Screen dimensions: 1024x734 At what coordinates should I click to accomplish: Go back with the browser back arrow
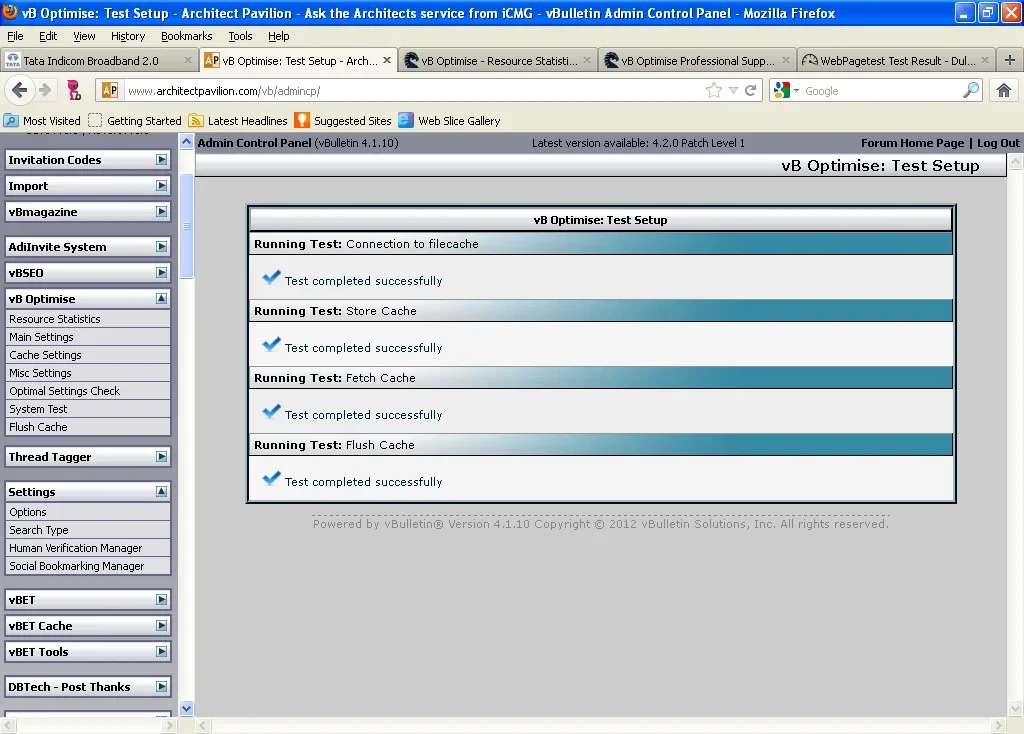20,90
